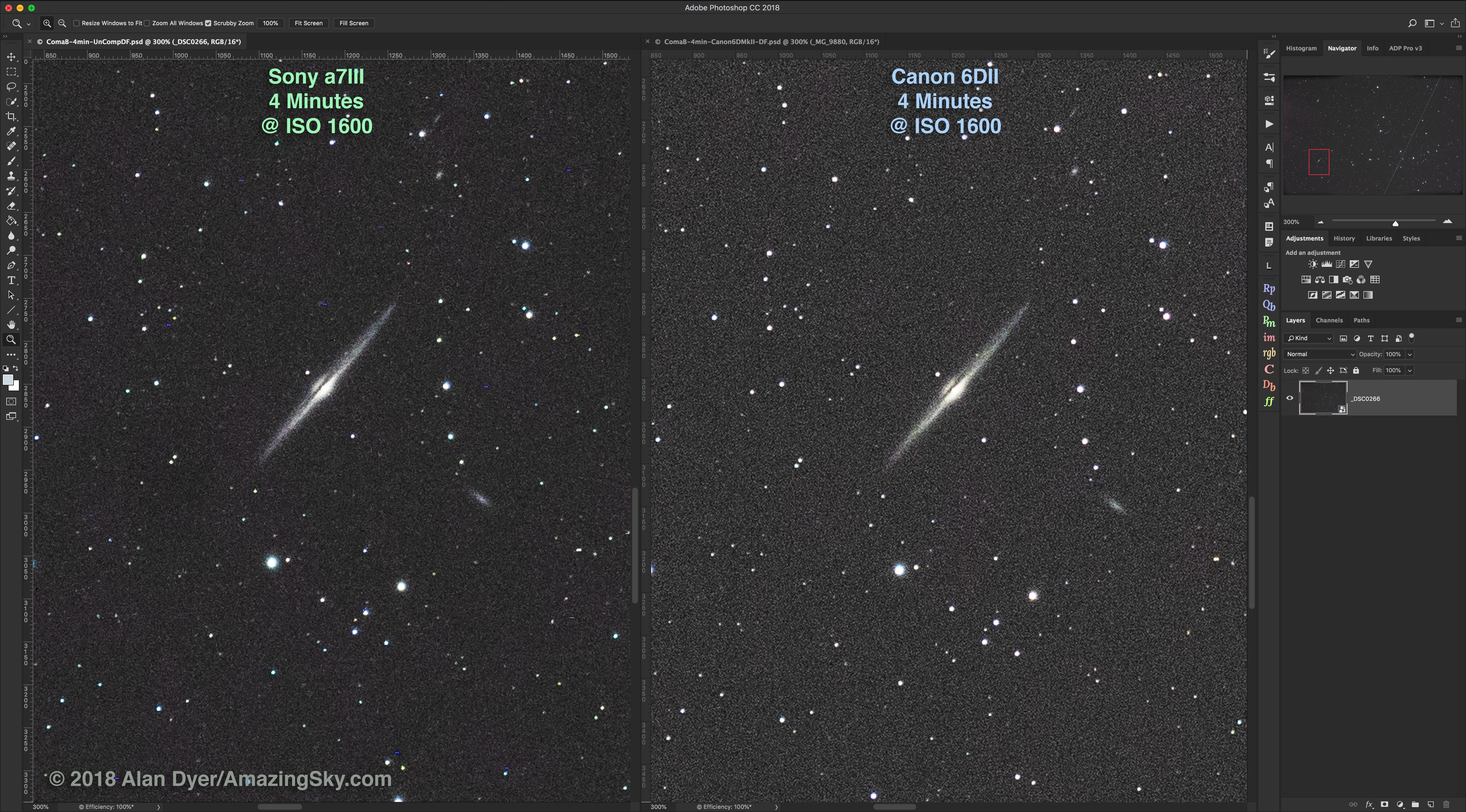
Task: Activate the Eyedropper tool
Action: pos(11,131)
